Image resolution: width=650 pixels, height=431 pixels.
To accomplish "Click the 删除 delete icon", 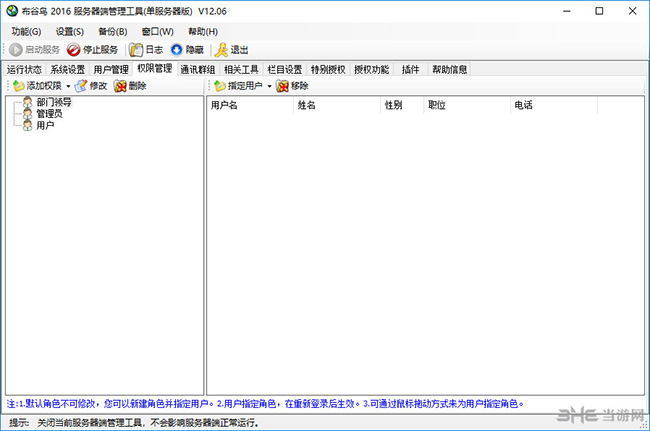I will click(120, 86).
